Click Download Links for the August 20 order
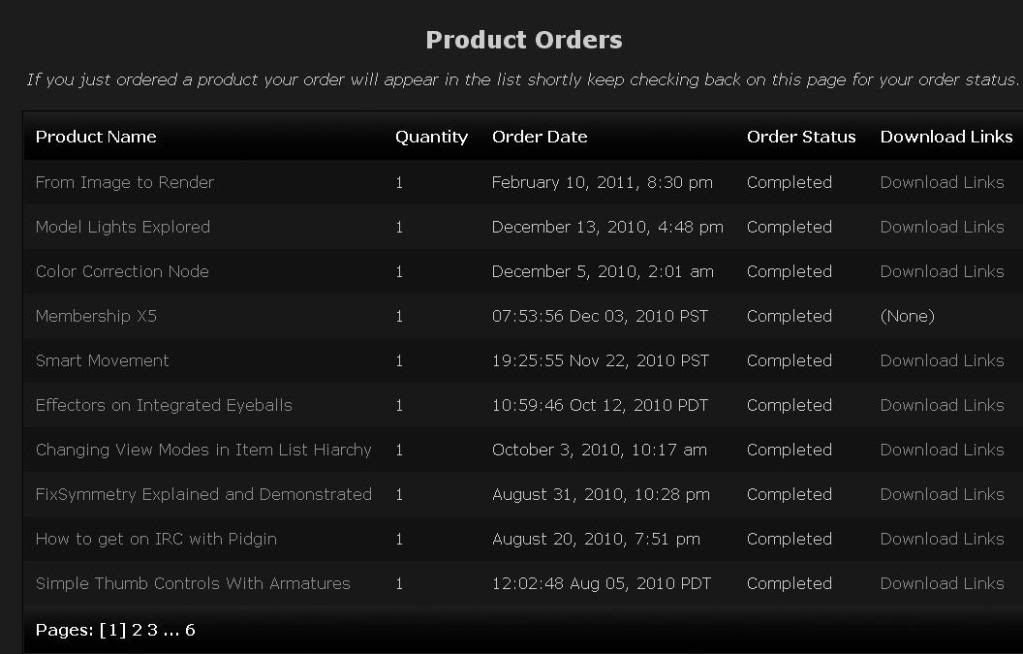 [941, 539]
